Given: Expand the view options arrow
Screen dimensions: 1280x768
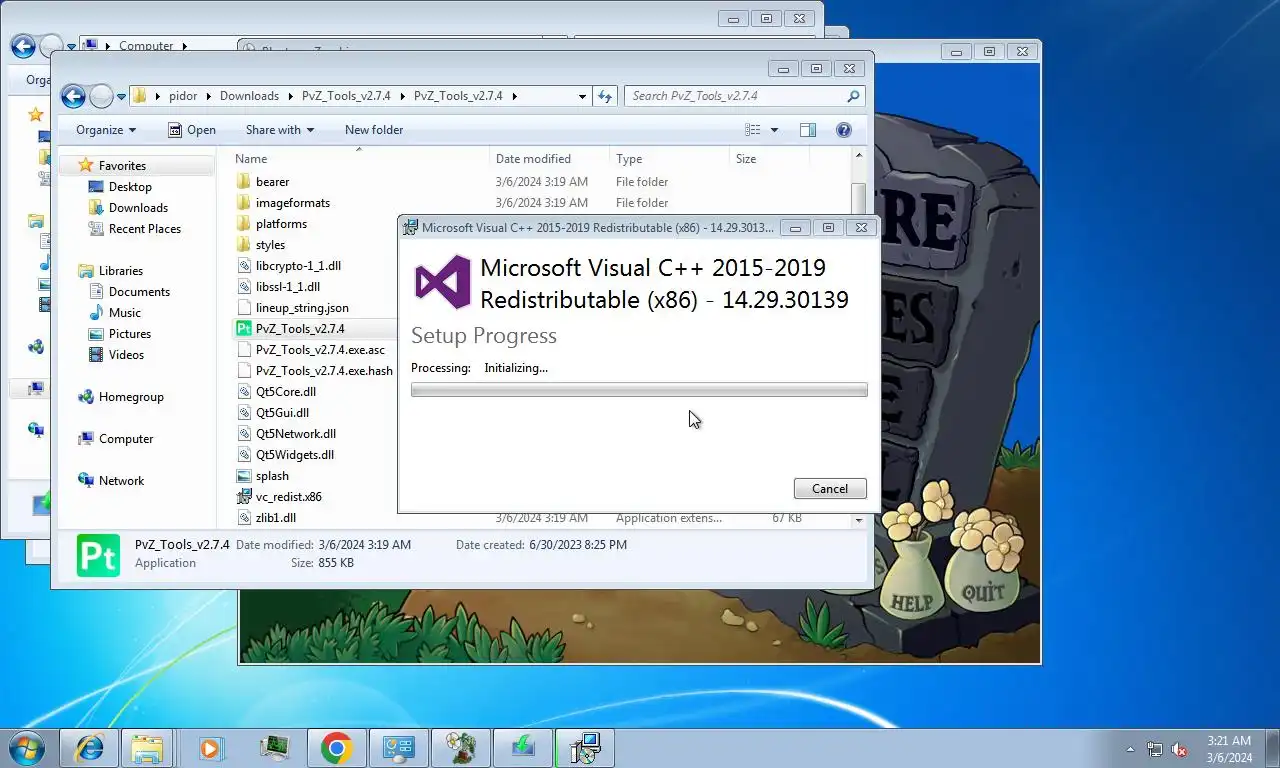Looking at the screenshot, I should pos(774,130).
